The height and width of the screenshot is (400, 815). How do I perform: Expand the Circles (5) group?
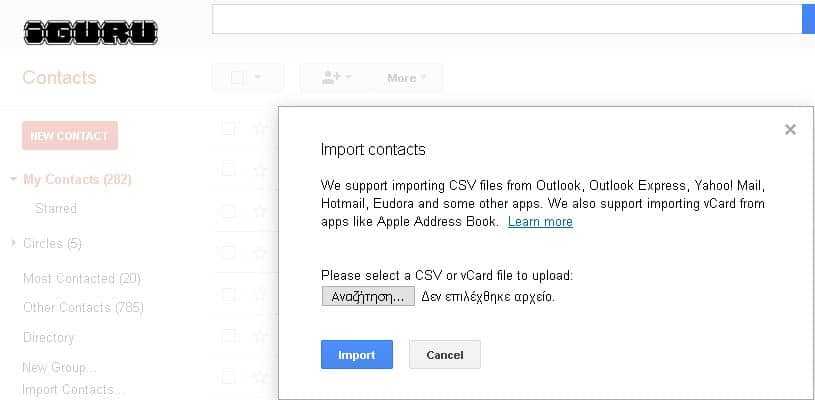(x=14, y=243)
